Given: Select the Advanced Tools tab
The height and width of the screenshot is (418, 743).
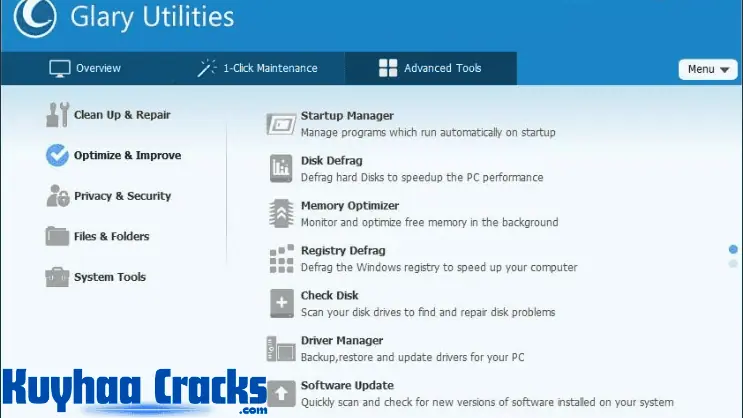Looking at the screenshot, I should tap(430, 68).
